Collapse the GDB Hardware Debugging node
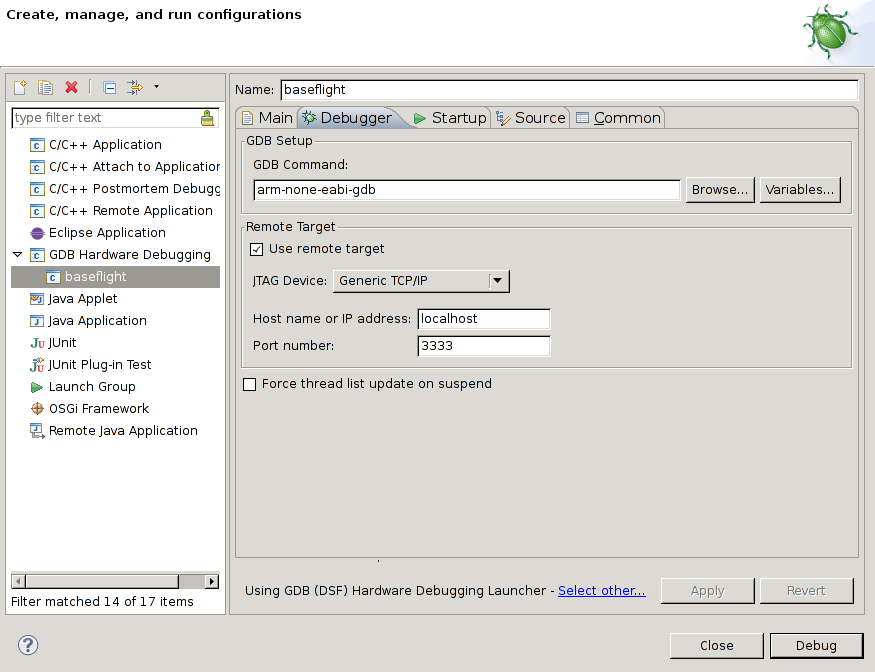 (17, 255)
